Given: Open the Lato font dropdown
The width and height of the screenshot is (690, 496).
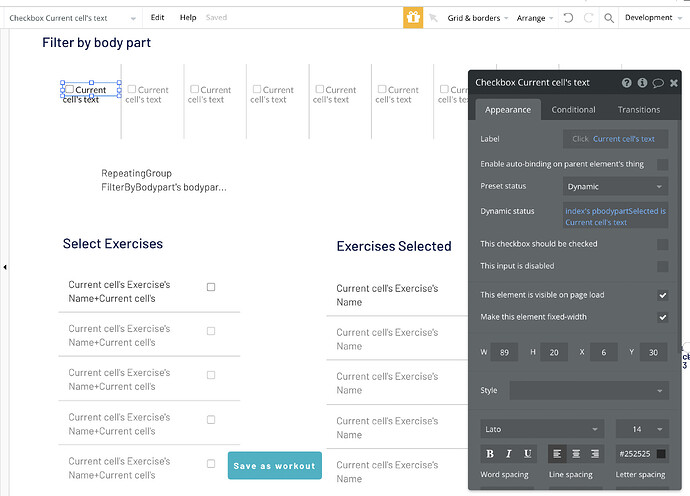Looking at the screenshot, I should [542, 429].
